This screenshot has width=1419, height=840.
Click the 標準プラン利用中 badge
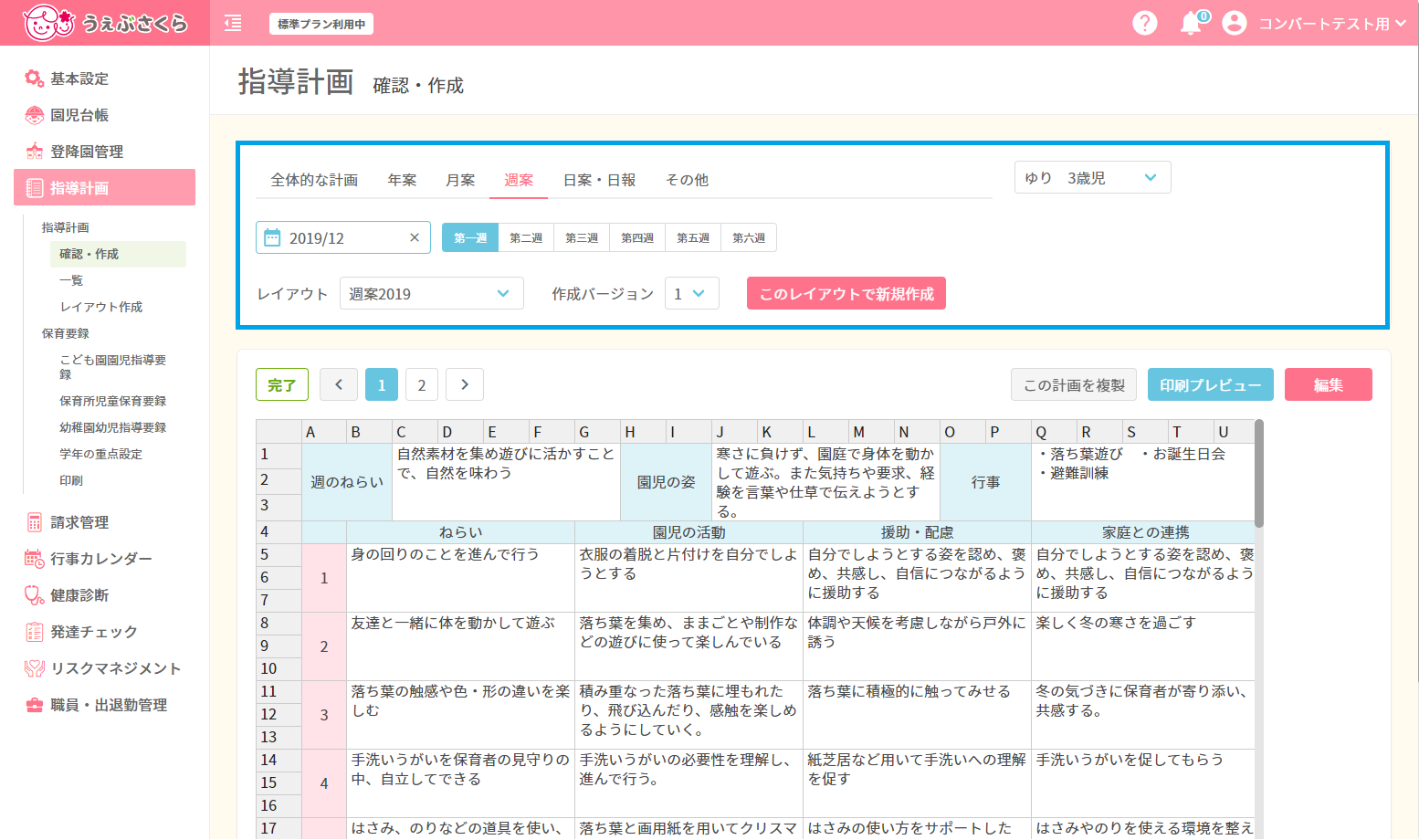[321, 24]
